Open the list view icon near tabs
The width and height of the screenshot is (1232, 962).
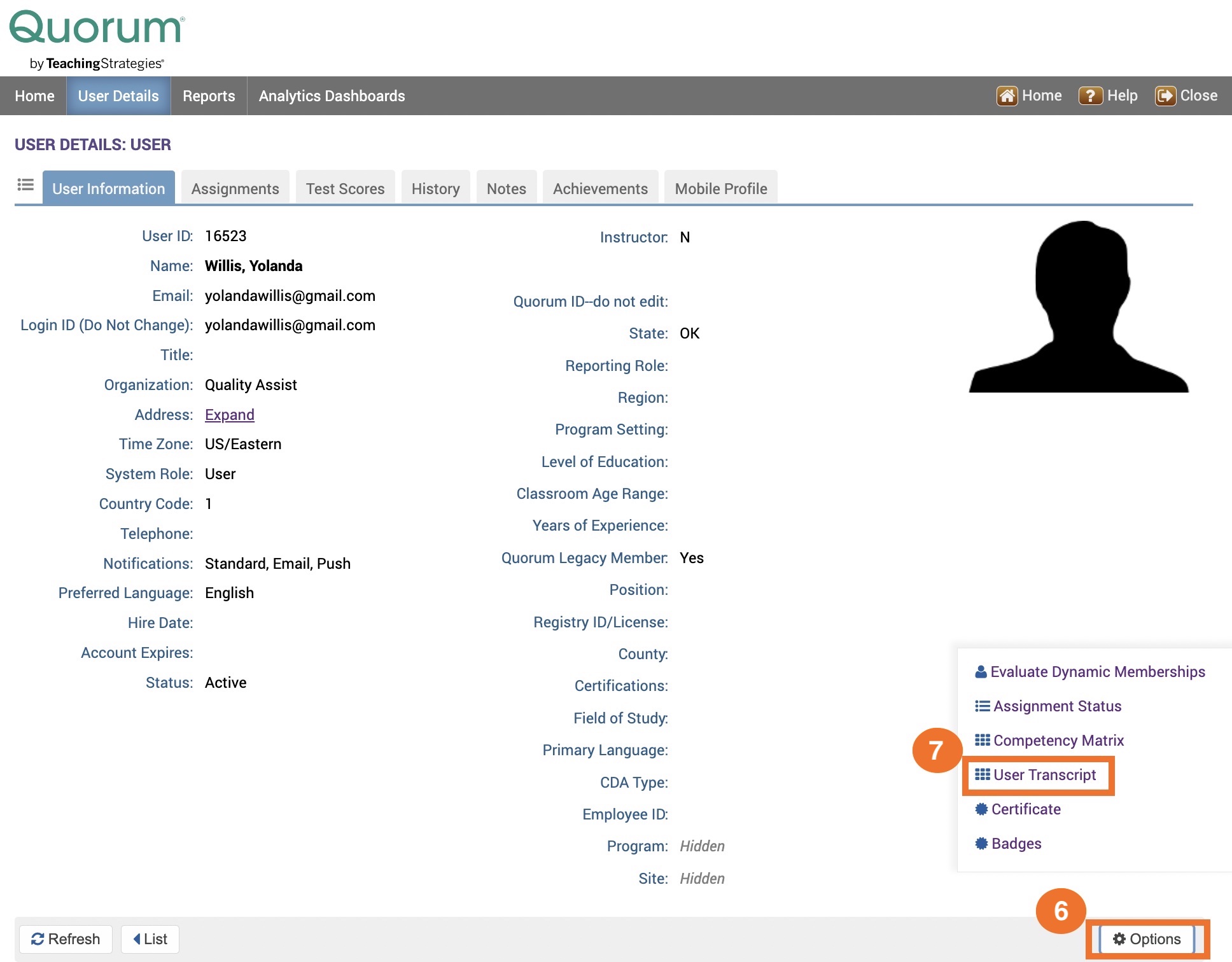25,185
